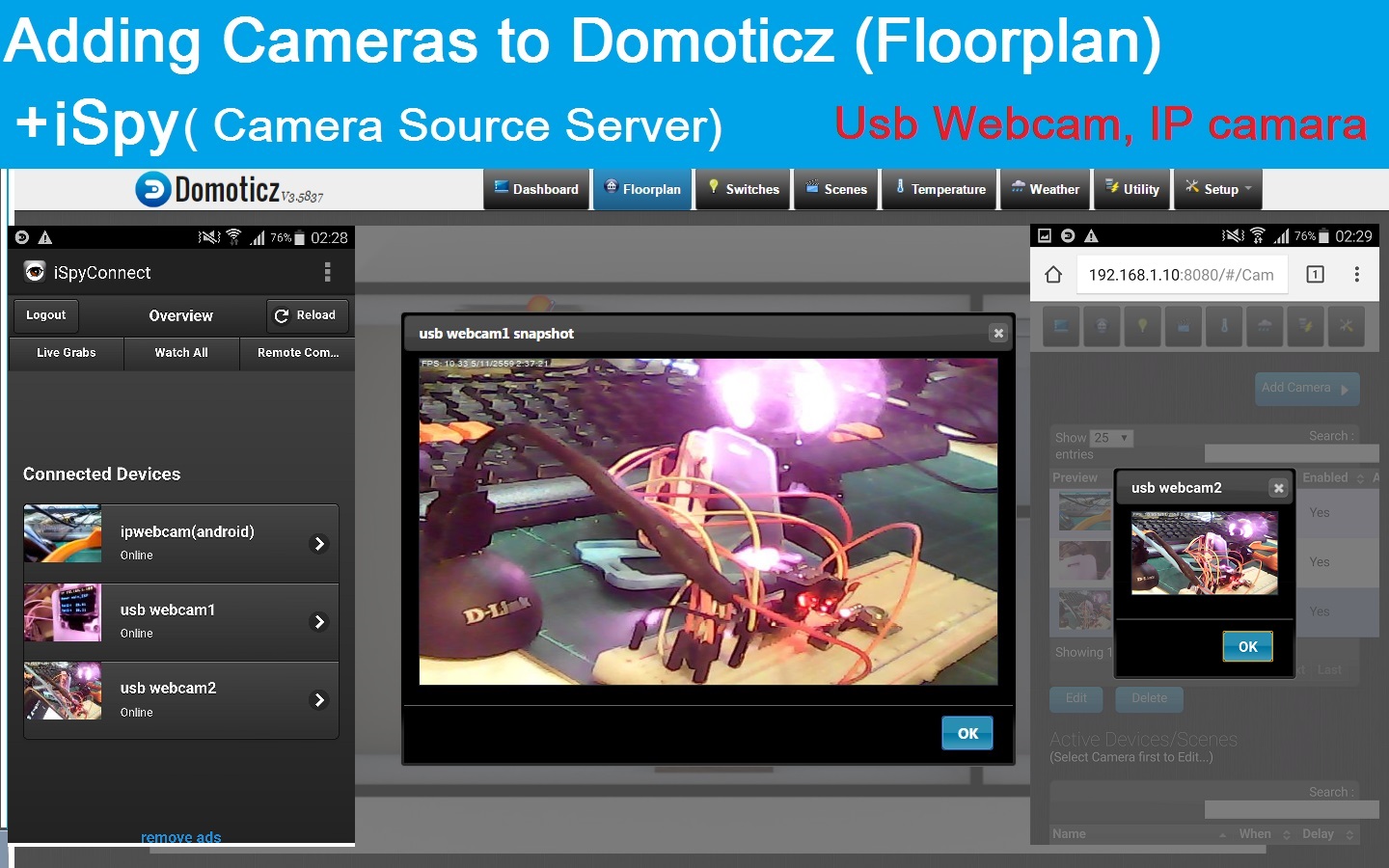Tap the Switches bulb icon on mobile toolbar
1389x868 pixels.
(x=1143, y=326)
